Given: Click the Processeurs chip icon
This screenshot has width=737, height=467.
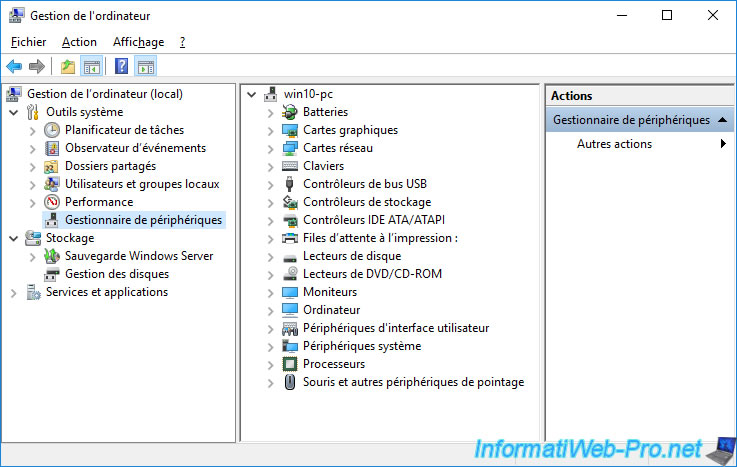Looking at the screenshot, I should [x=290, y=364].
